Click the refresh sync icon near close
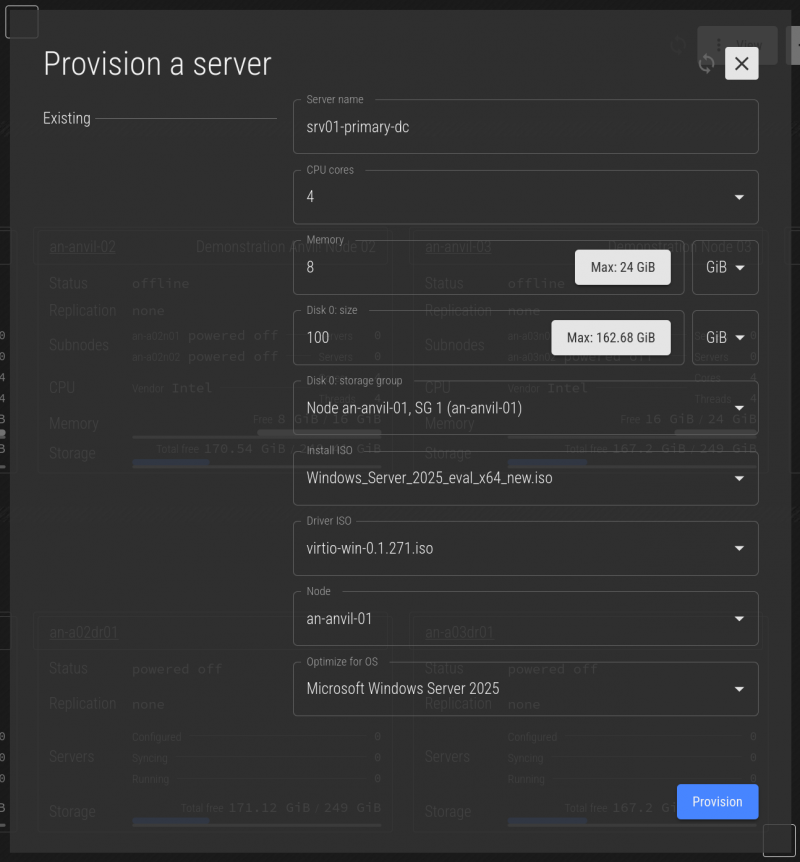Image resolution: width=800 pixels, height=862 pixels. (x=706, y=64)
